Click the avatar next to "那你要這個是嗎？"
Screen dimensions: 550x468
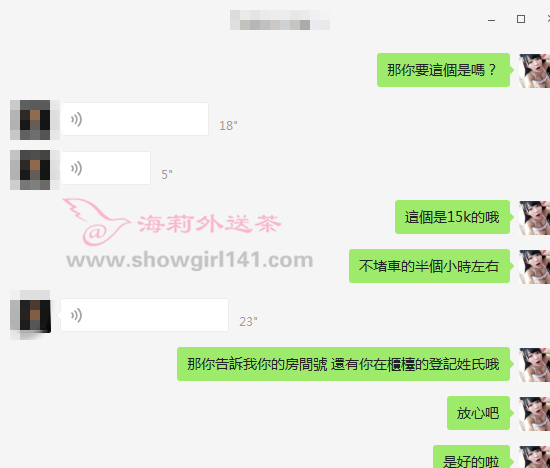click(x=535, y=71)
